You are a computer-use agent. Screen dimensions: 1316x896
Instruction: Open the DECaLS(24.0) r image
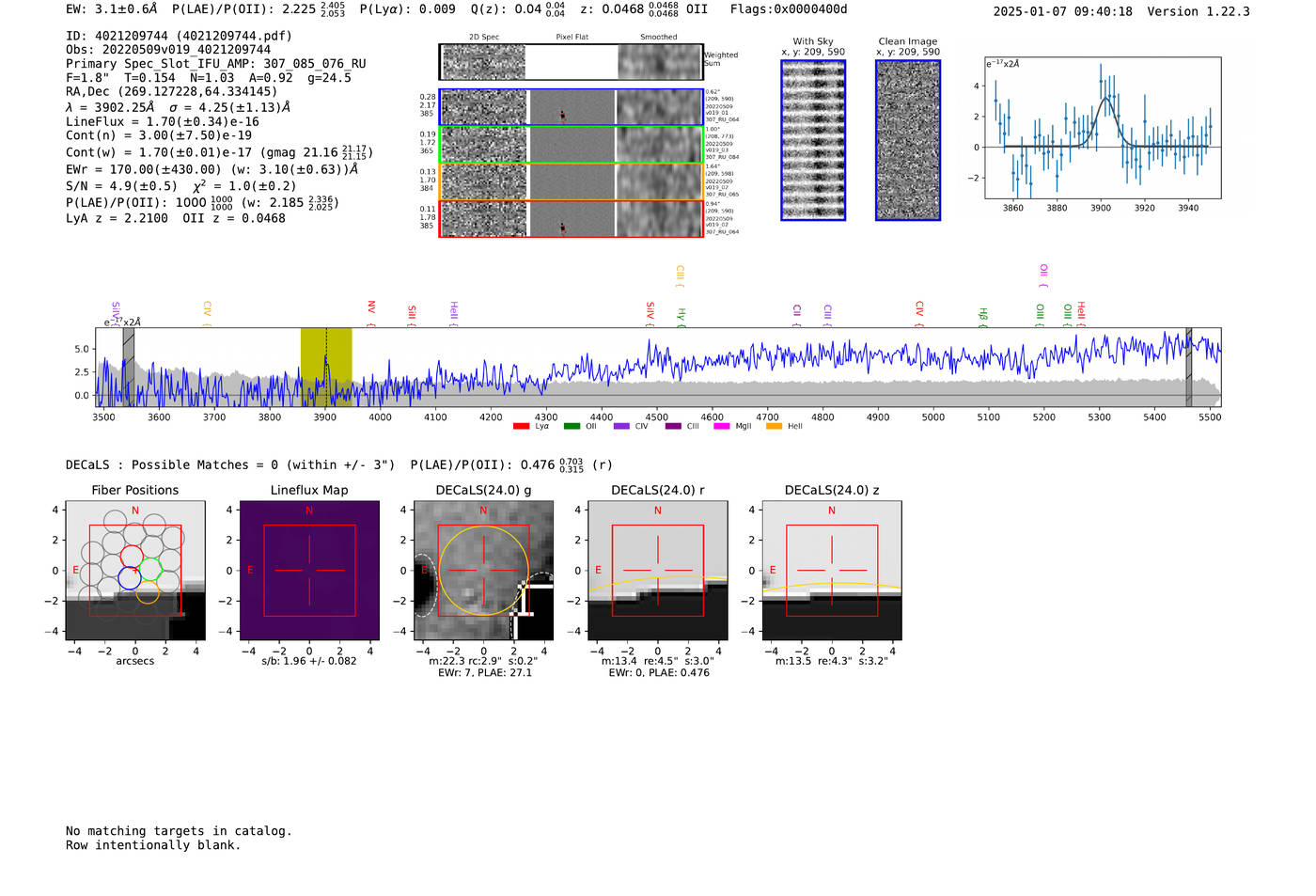click(658, 571)
